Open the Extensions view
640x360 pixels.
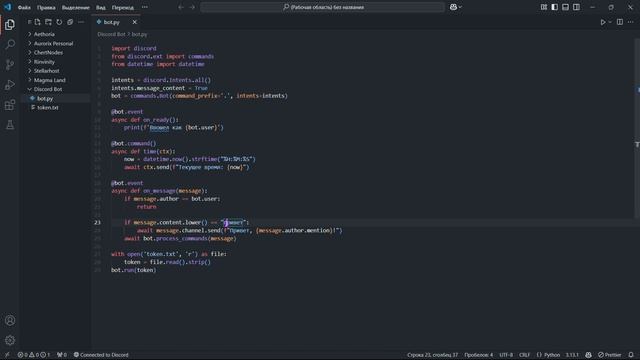pos(10,105)
